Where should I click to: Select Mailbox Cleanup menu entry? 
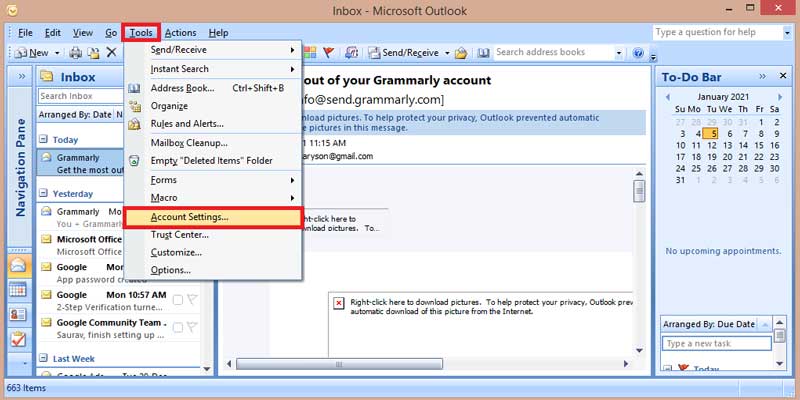tap(213, 143)
